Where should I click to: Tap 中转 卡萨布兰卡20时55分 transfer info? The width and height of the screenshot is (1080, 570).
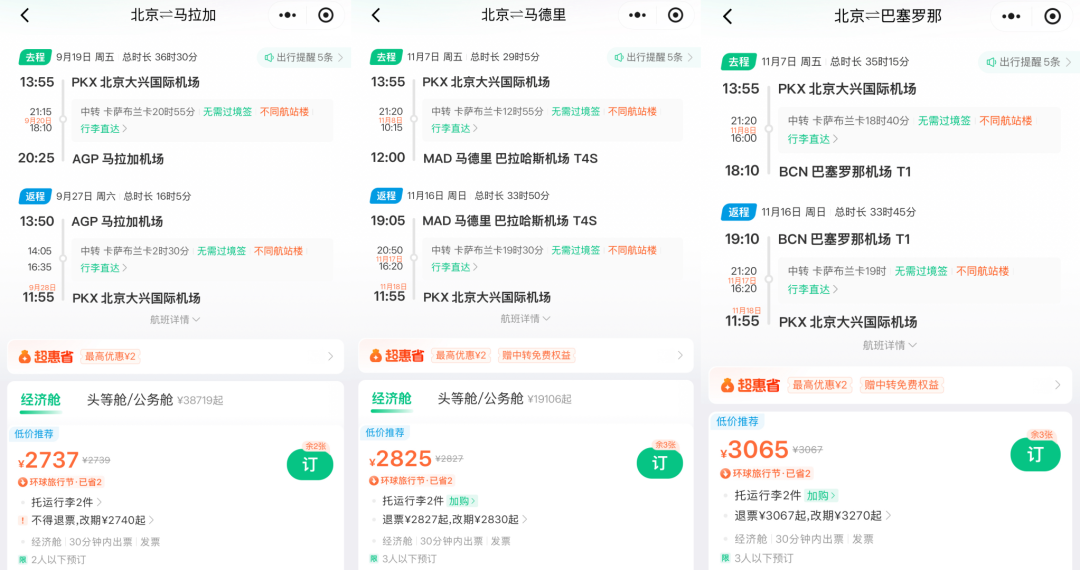pyautogui.click(x=138, y=112)
